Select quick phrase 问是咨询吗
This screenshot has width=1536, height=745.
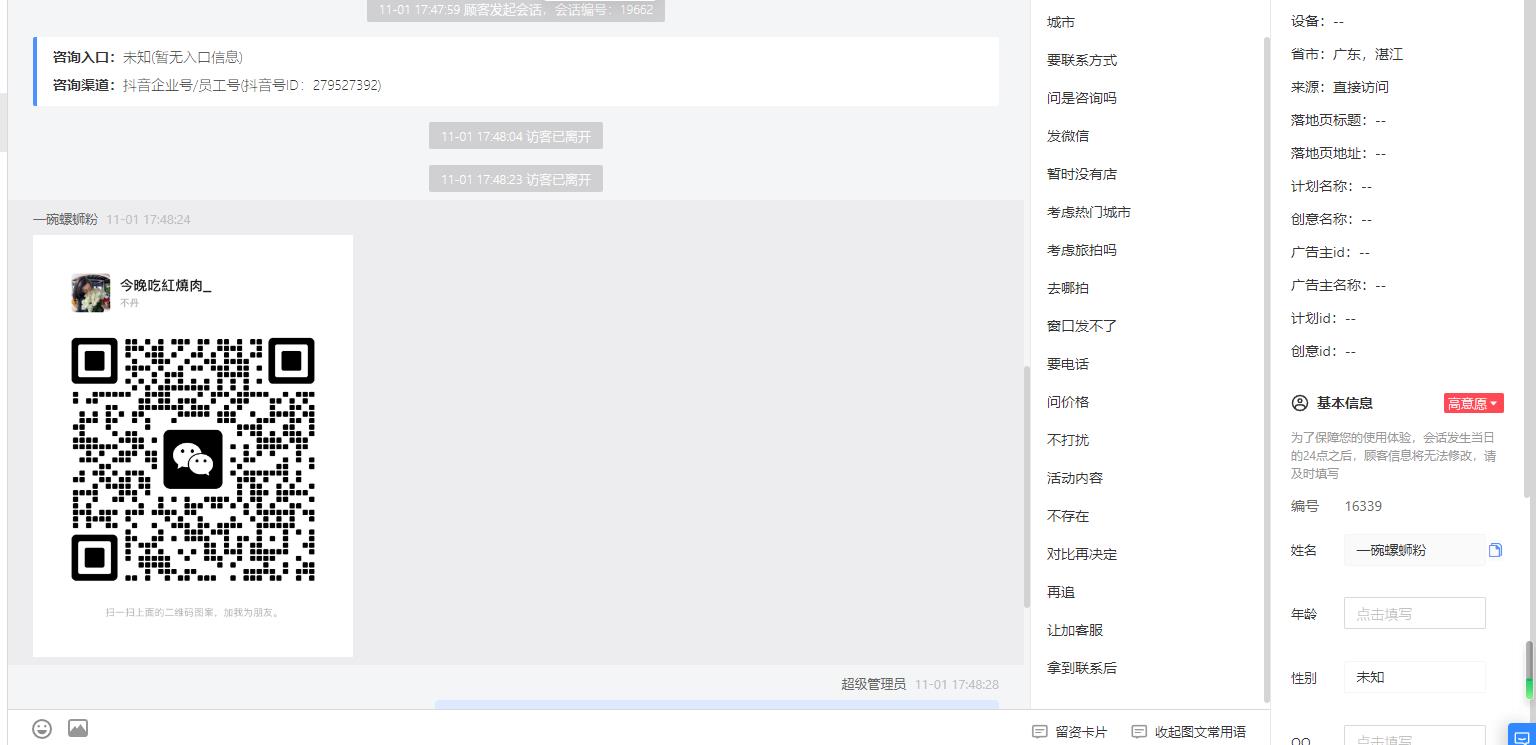[x=1082, y=98]
